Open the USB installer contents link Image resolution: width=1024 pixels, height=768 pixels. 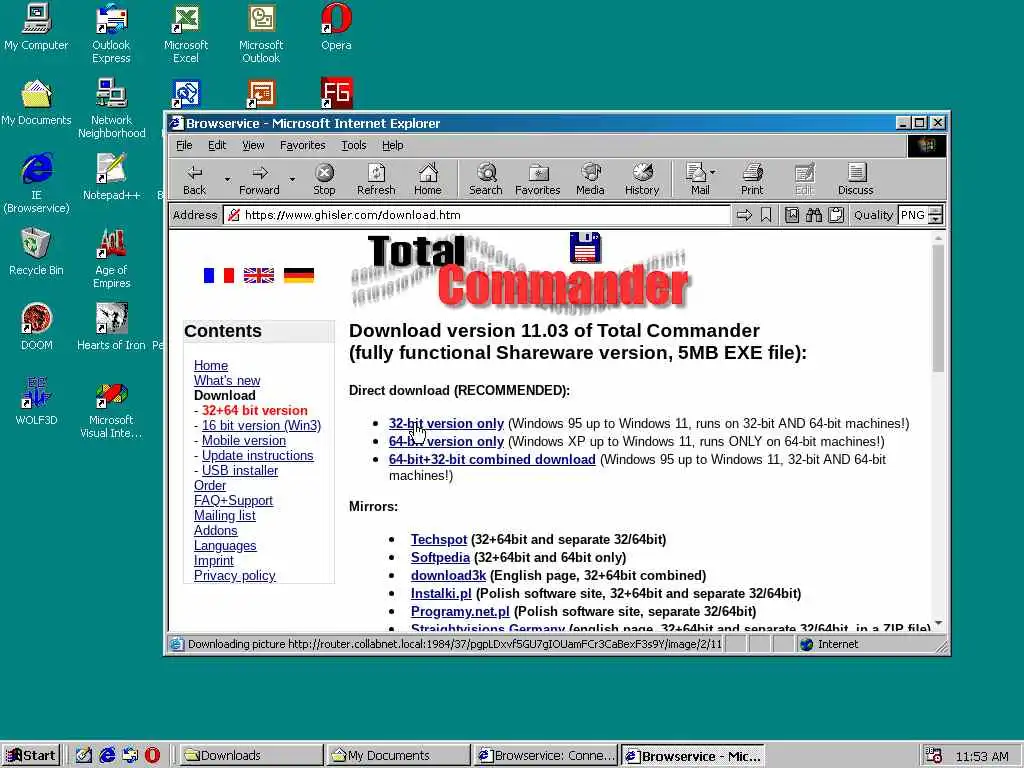tap(240, 470)
